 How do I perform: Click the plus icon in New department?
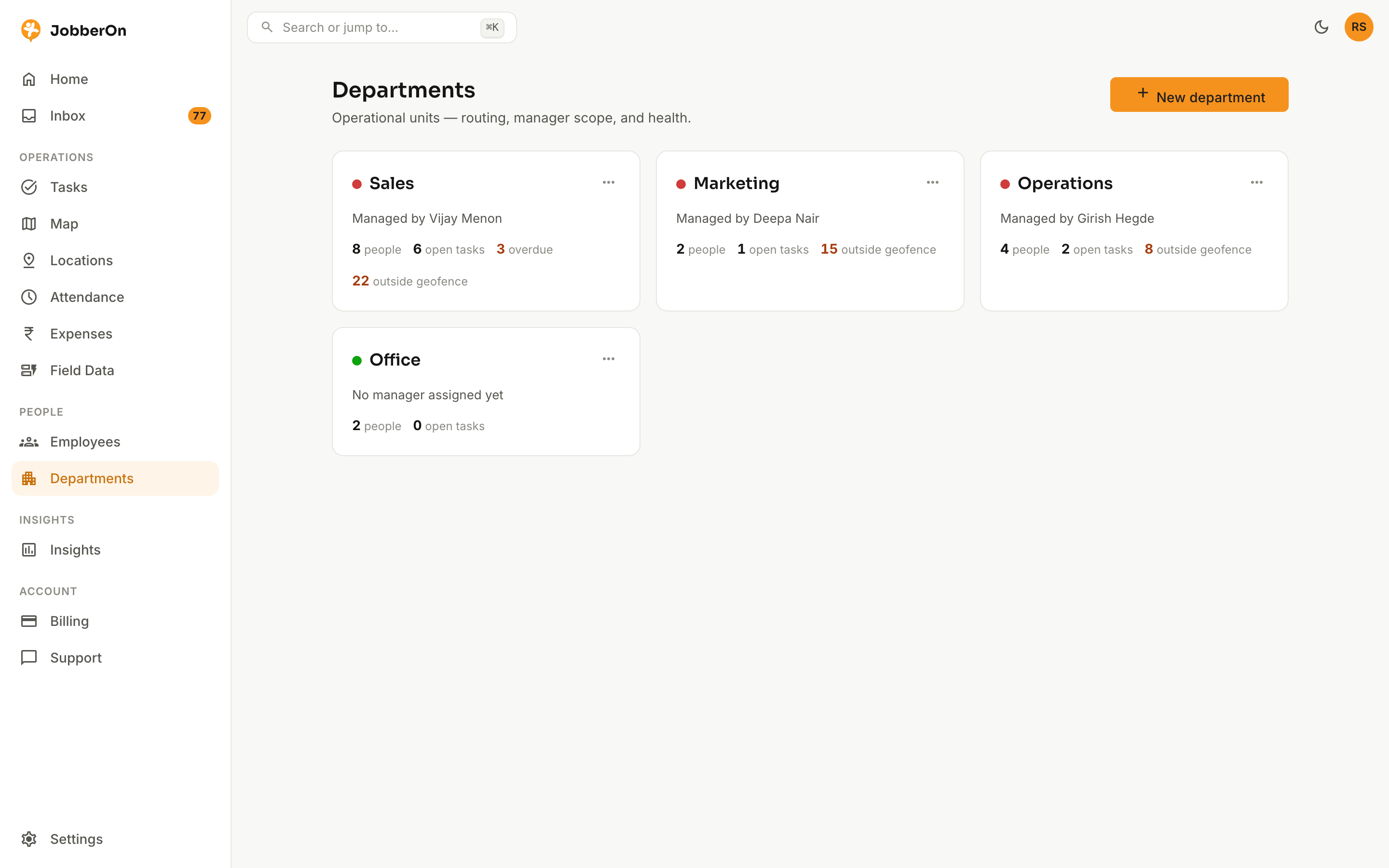(1143, 94)
